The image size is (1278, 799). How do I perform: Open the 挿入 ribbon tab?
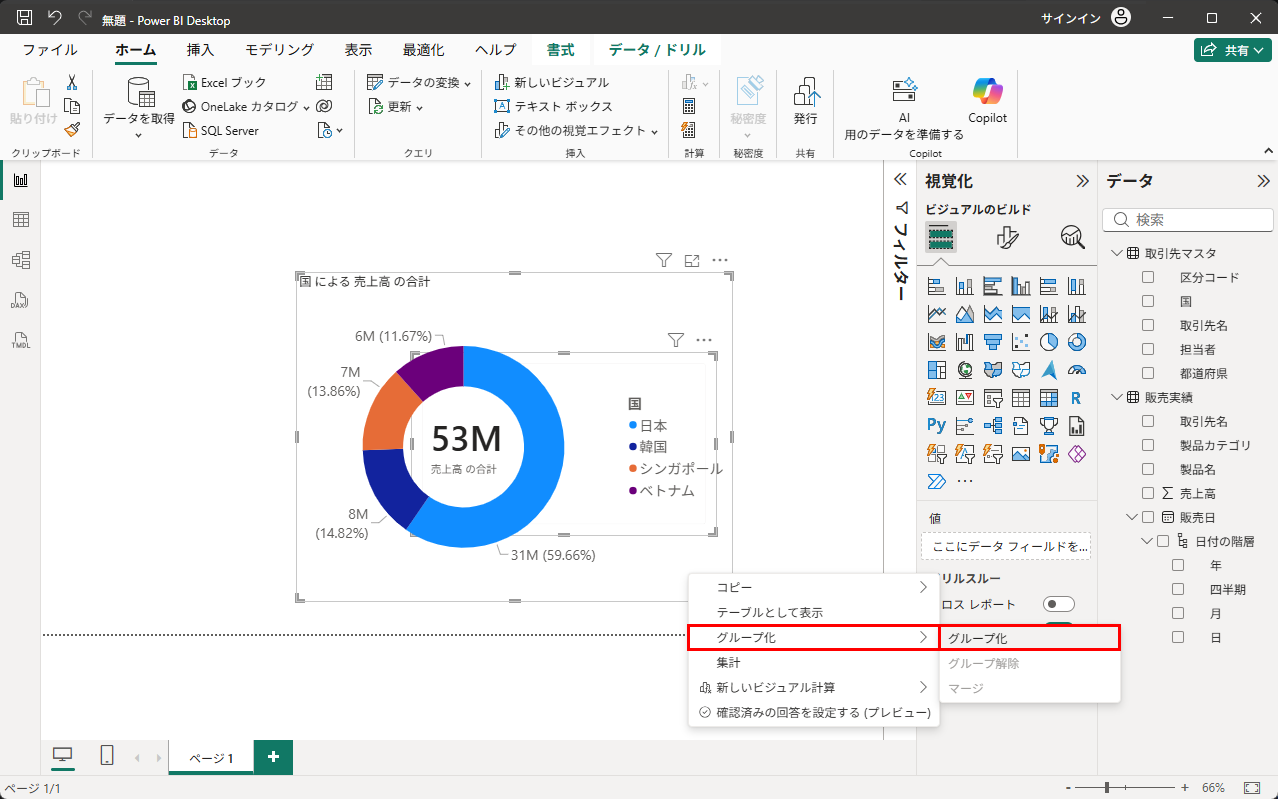pos(200,50)
